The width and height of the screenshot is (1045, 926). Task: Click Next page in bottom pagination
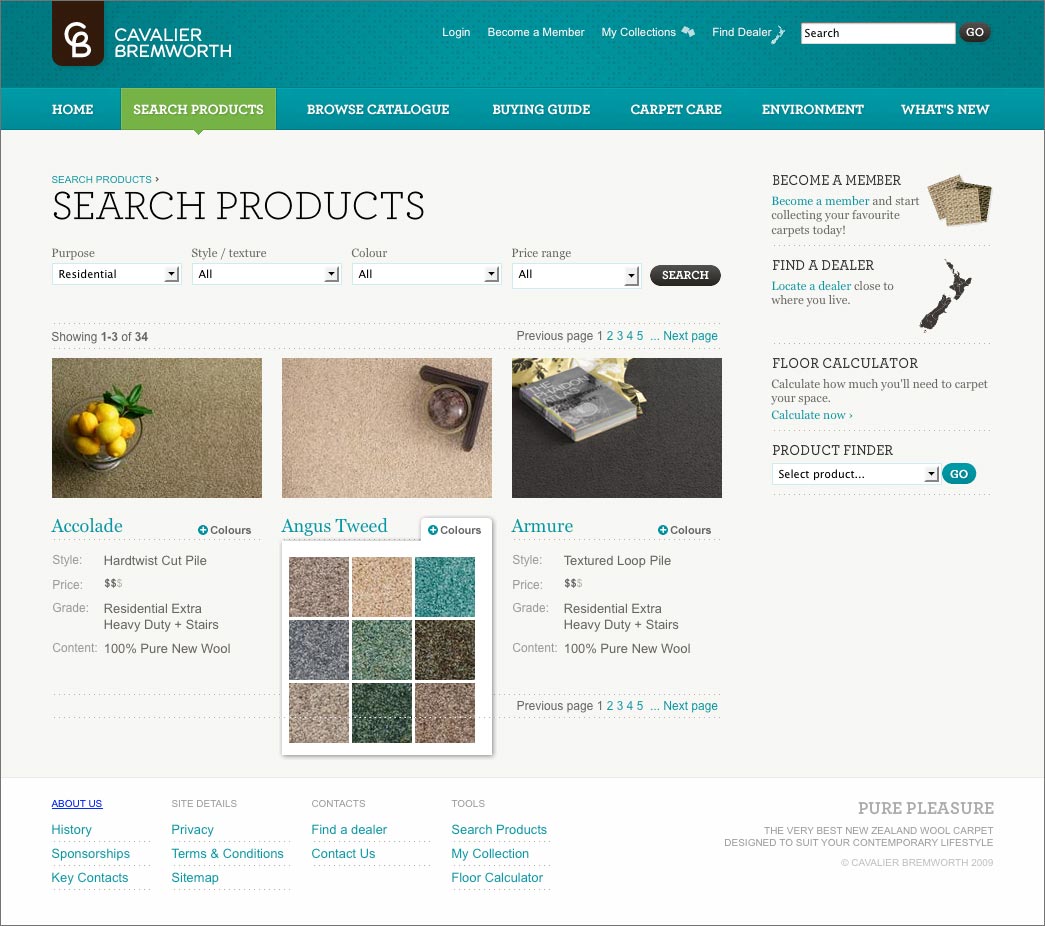(690, 706)
